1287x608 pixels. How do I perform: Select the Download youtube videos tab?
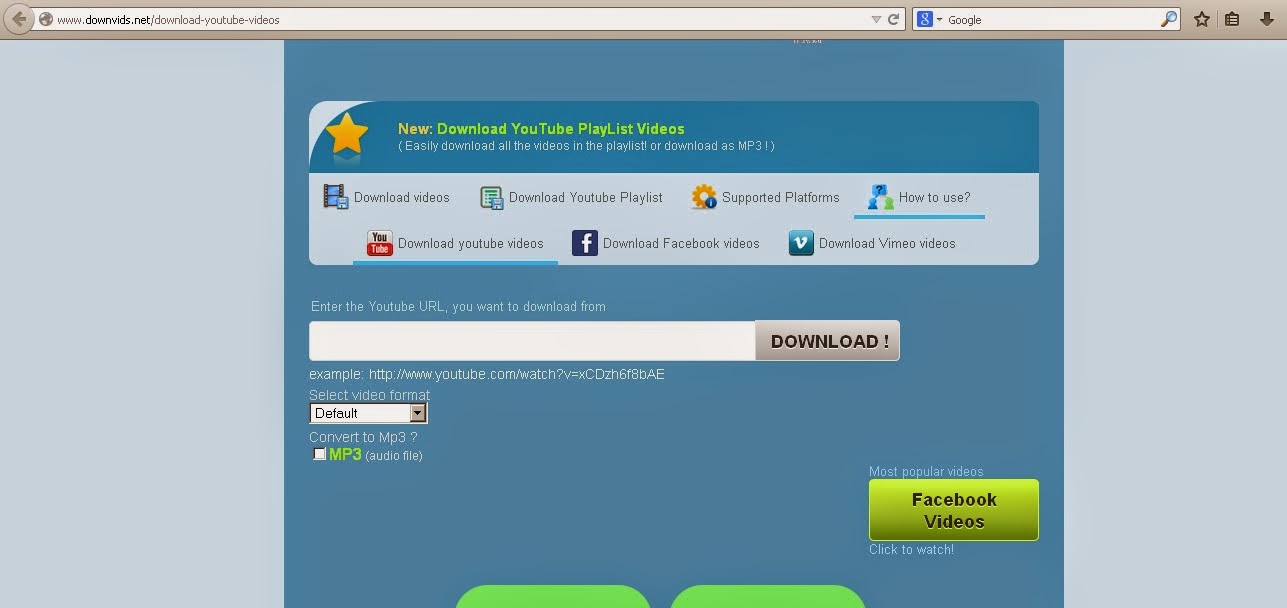click(x=455, y=243)
